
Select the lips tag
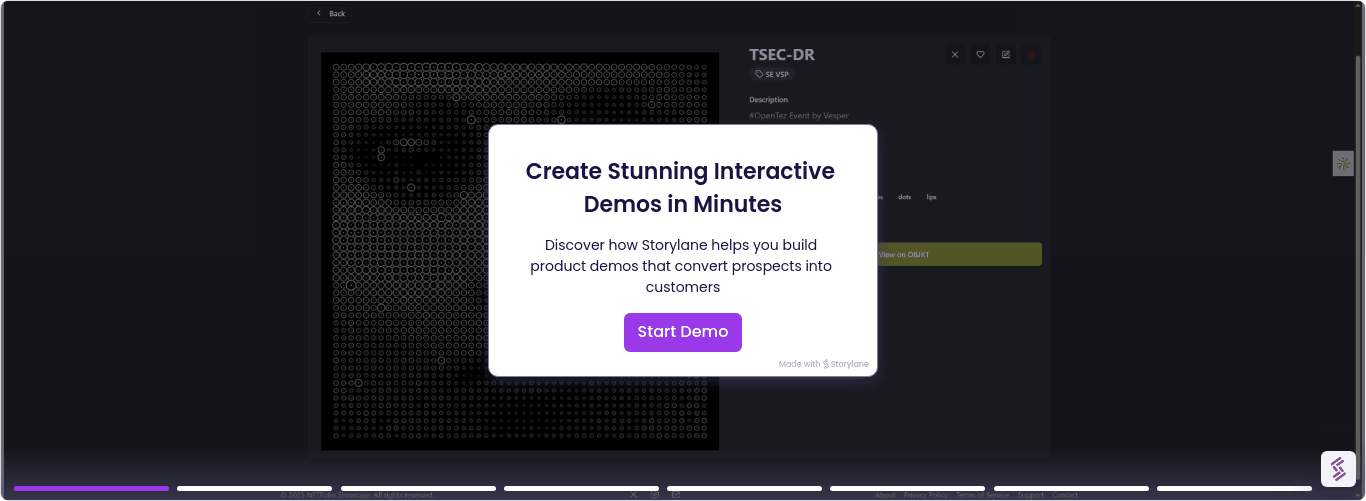pos(931,197)
